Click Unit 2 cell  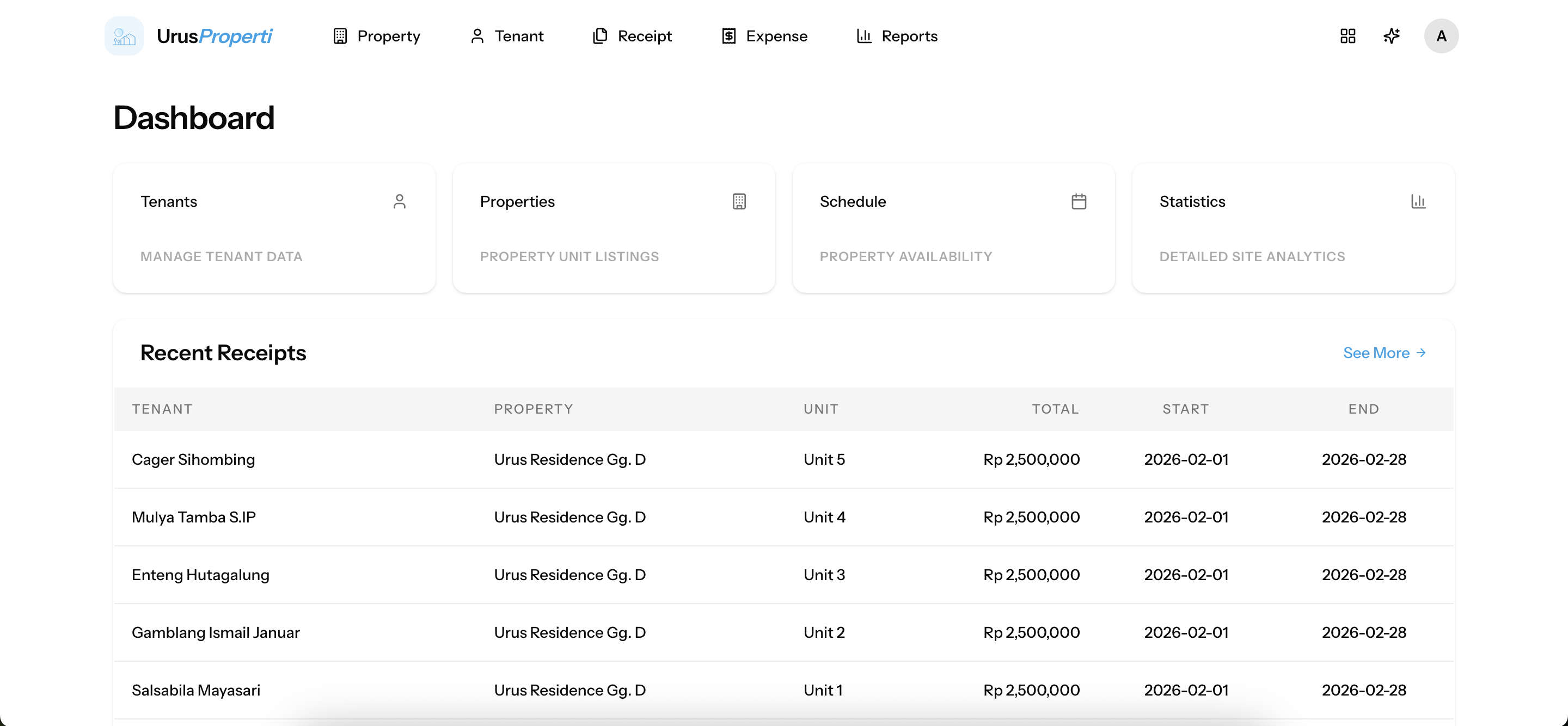(824, 632)
